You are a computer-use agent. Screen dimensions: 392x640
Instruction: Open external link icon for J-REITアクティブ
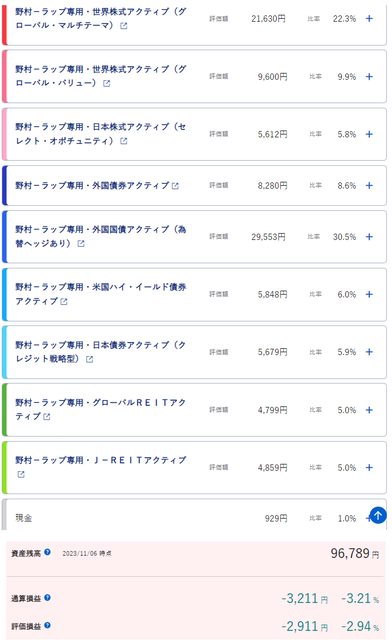coord(21,474)
